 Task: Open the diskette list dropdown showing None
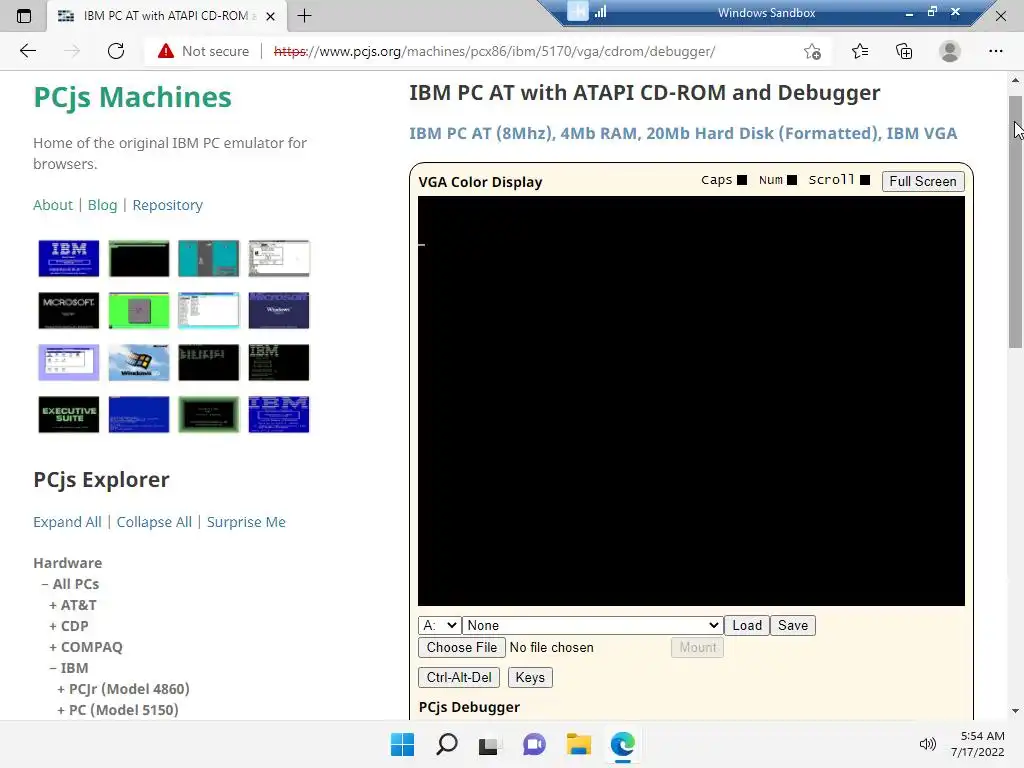point(592,625)
